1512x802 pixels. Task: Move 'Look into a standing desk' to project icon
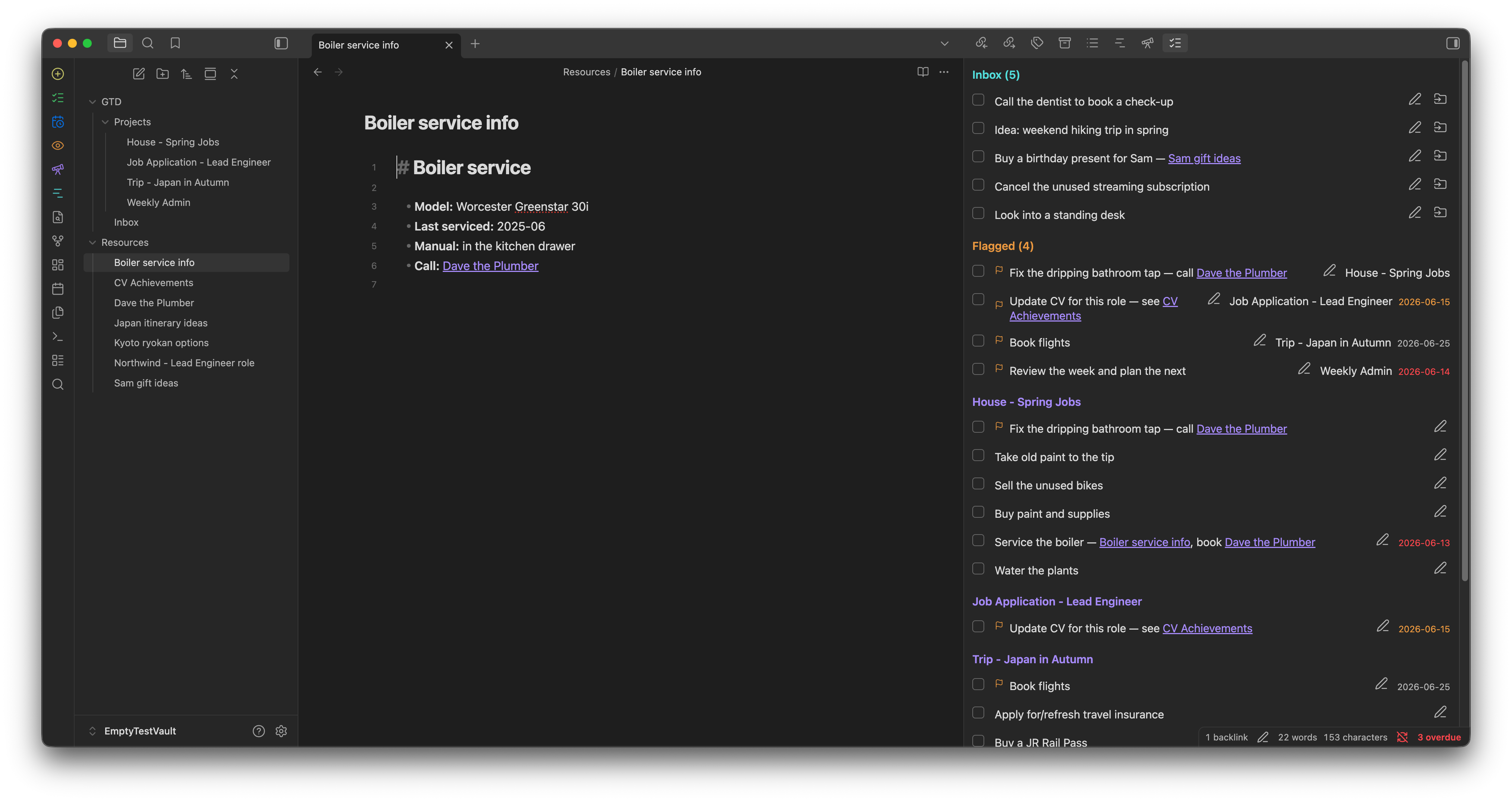click(1440, 213)
